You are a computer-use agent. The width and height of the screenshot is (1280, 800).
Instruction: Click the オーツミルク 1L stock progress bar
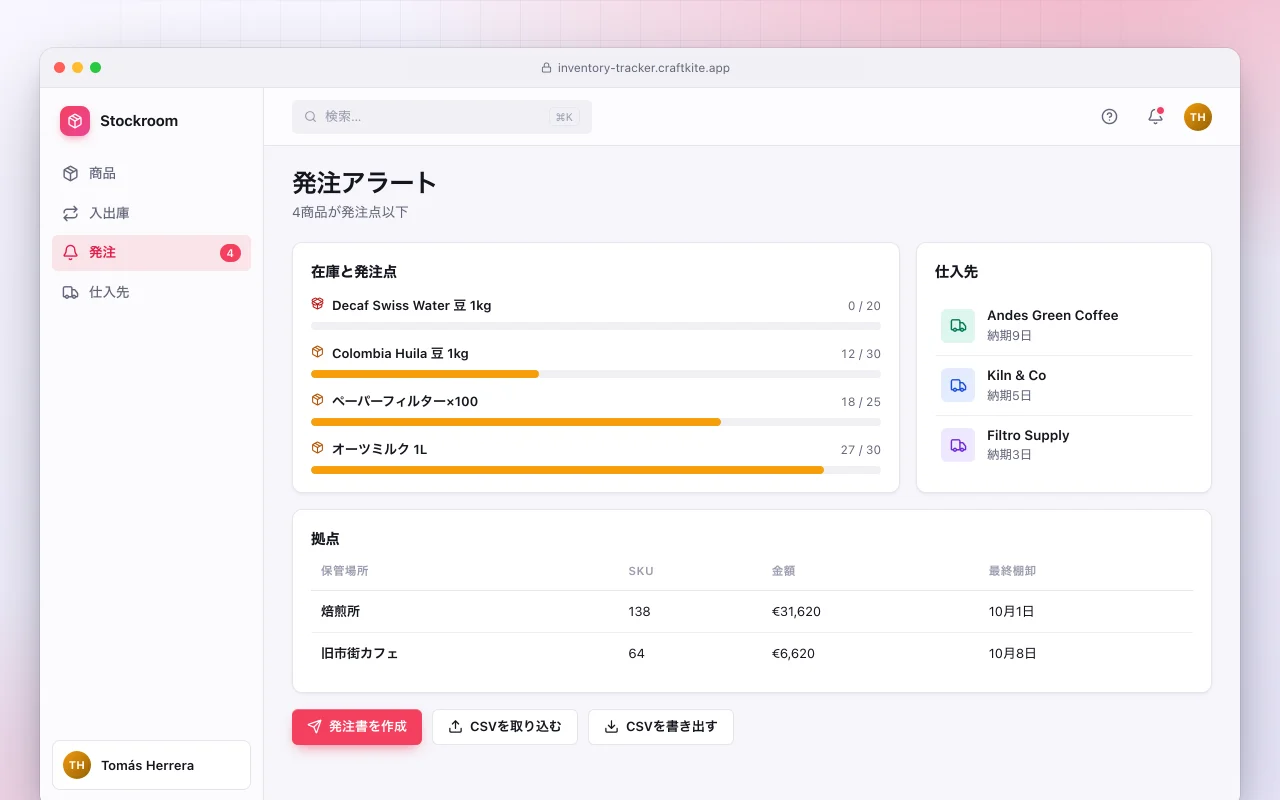[596, 470]
